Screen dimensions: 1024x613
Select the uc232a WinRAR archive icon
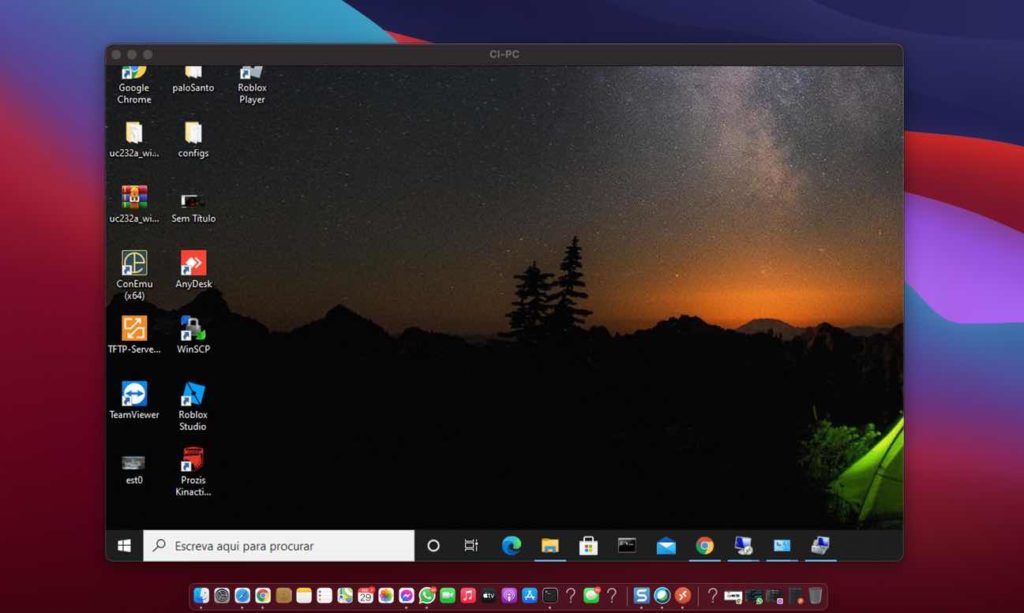(x=134, y=204)
